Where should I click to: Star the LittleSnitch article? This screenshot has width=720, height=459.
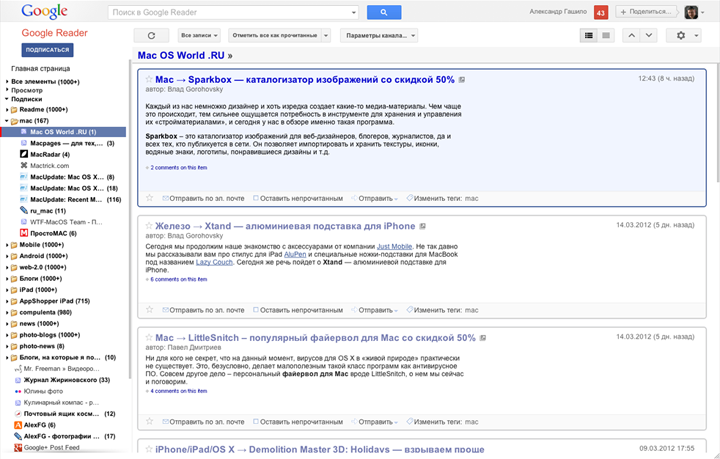pos(149,338)
